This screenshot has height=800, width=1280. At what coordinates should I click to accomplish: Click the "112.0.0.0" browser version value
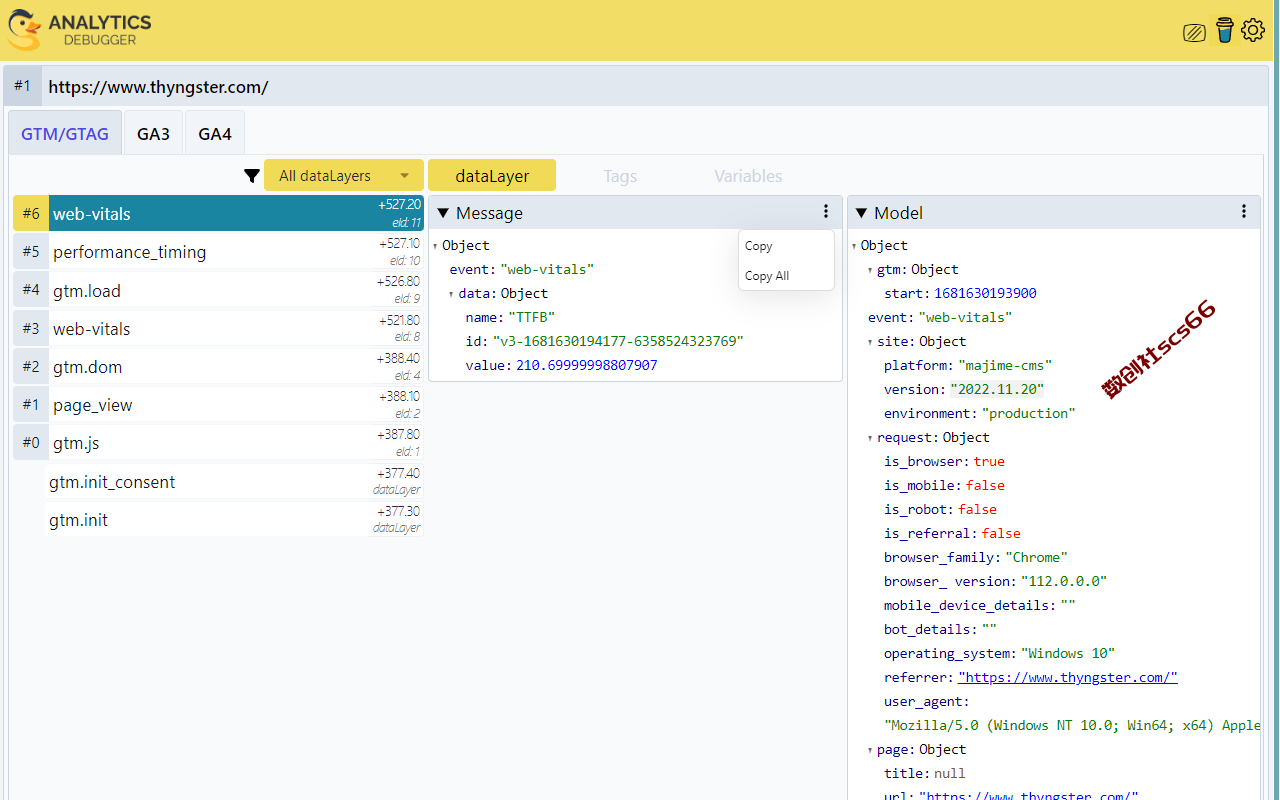(x=1064, y=581)
